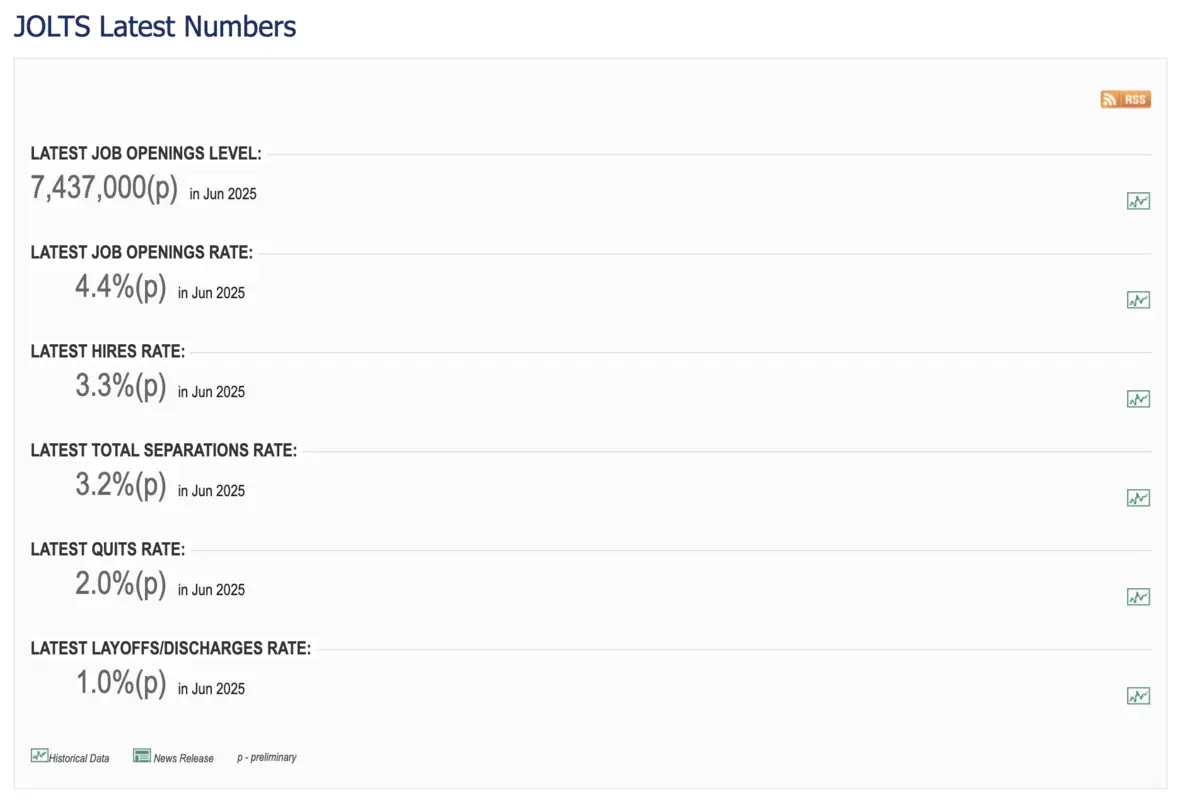Open historical data chart for Job Openings Rate
The image size is (1199, 807).
click(x=1138, y=299)
